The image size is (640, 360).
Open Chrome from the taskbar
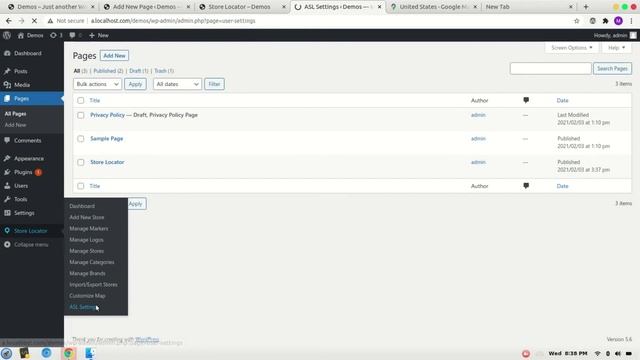(69, 353)
